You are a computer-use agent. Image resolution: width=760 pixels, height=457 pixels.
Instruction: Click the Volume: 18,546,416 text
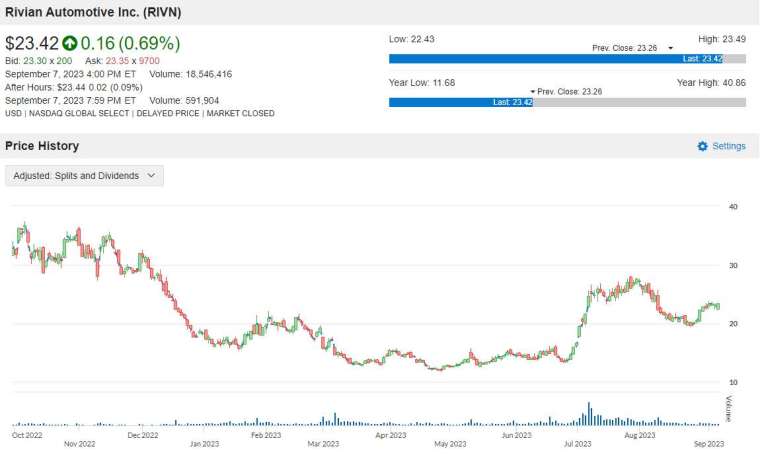click(190, 74)
